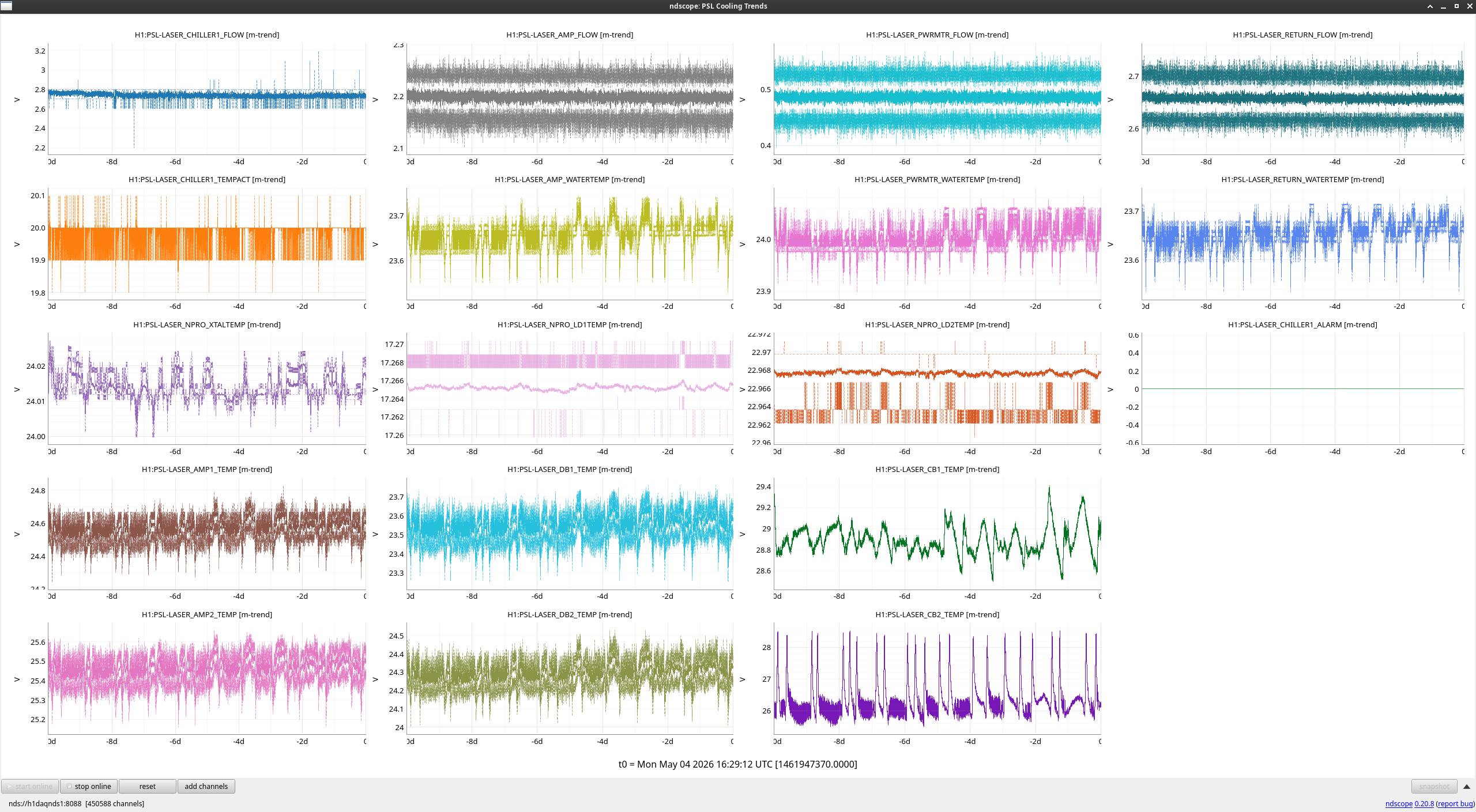Maximize the ndscope window
Image resolution: width=1476 pixels, height=812 pixels.
click(1456, 6)
